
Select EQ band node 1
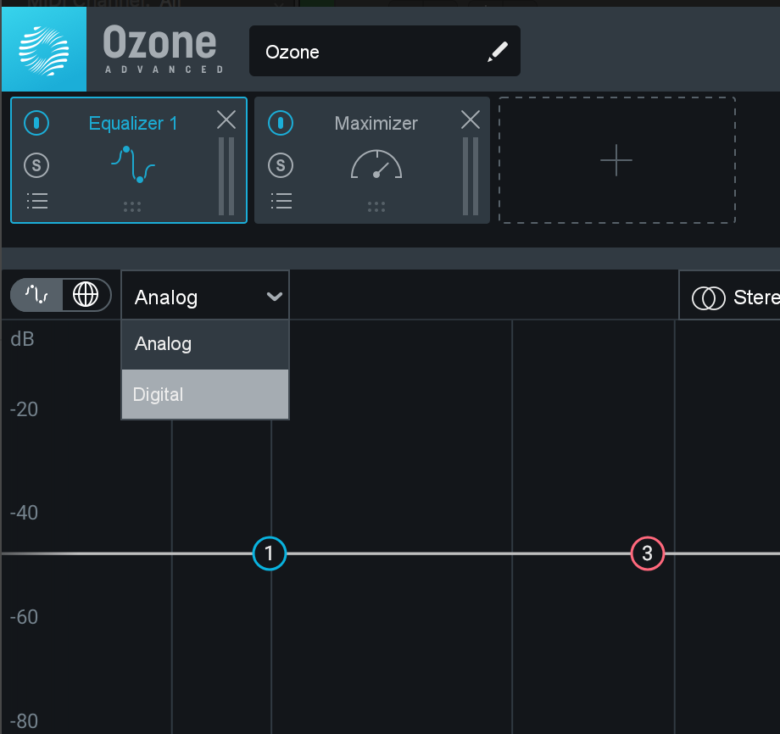[269, 553]
